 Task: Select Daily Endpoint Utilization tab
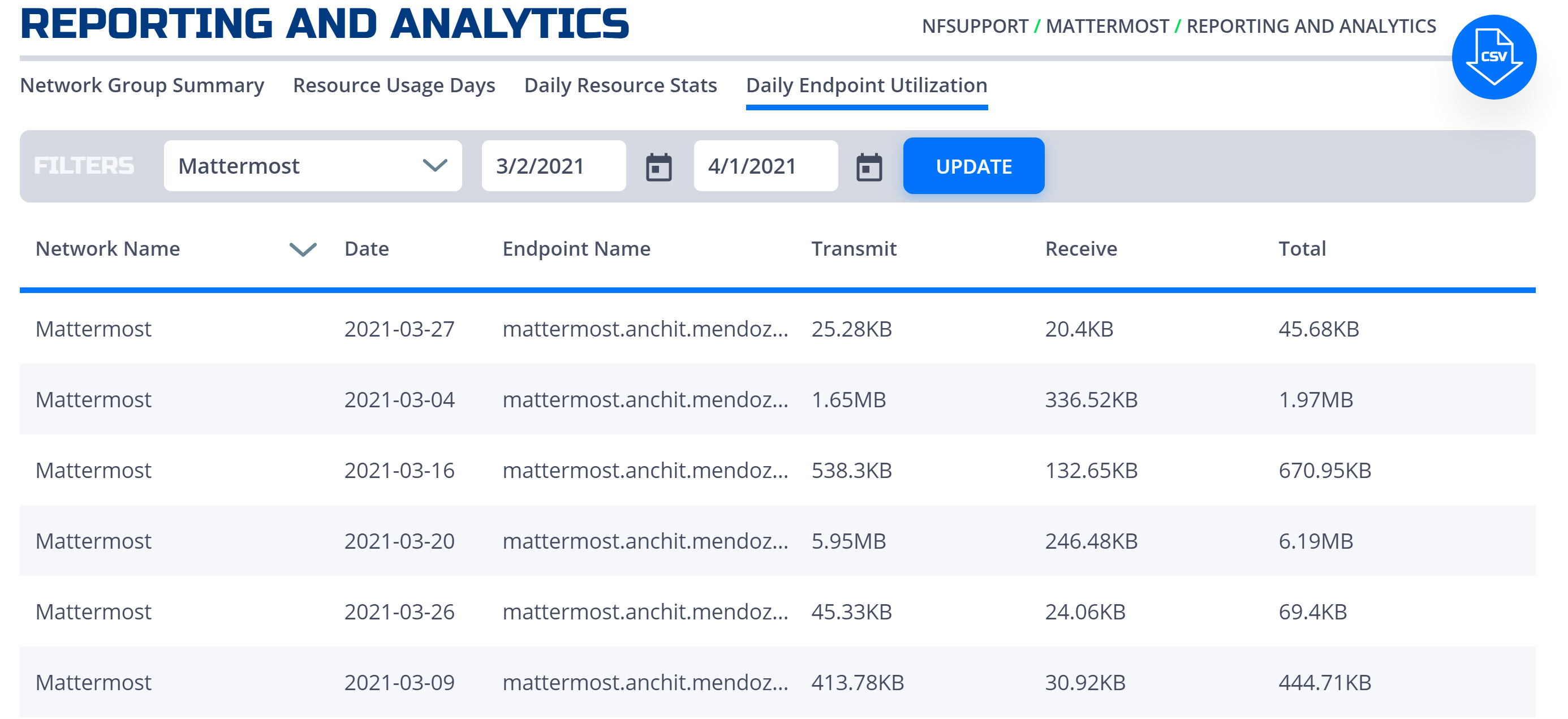(866, 85)
